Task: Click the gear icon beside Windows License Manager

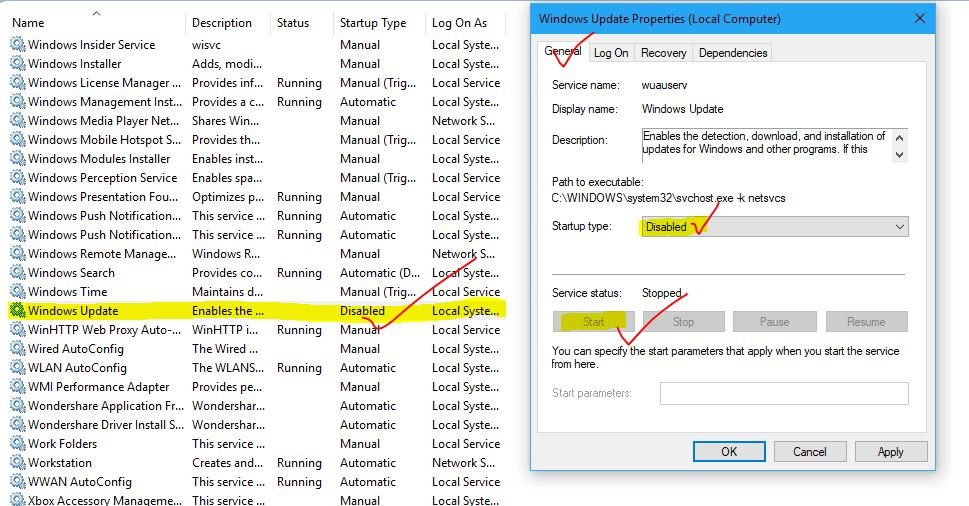Action: point(18,83)
